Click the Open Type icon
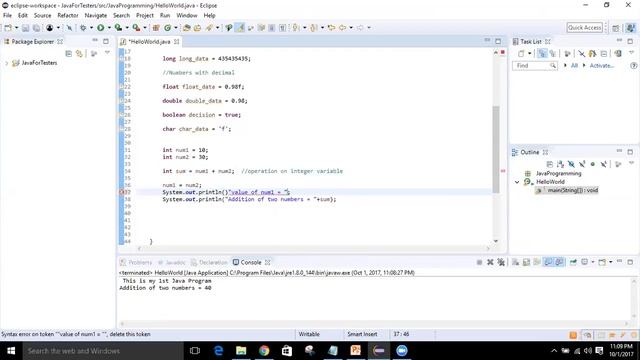640x360 pixels. tap(187, 28)
